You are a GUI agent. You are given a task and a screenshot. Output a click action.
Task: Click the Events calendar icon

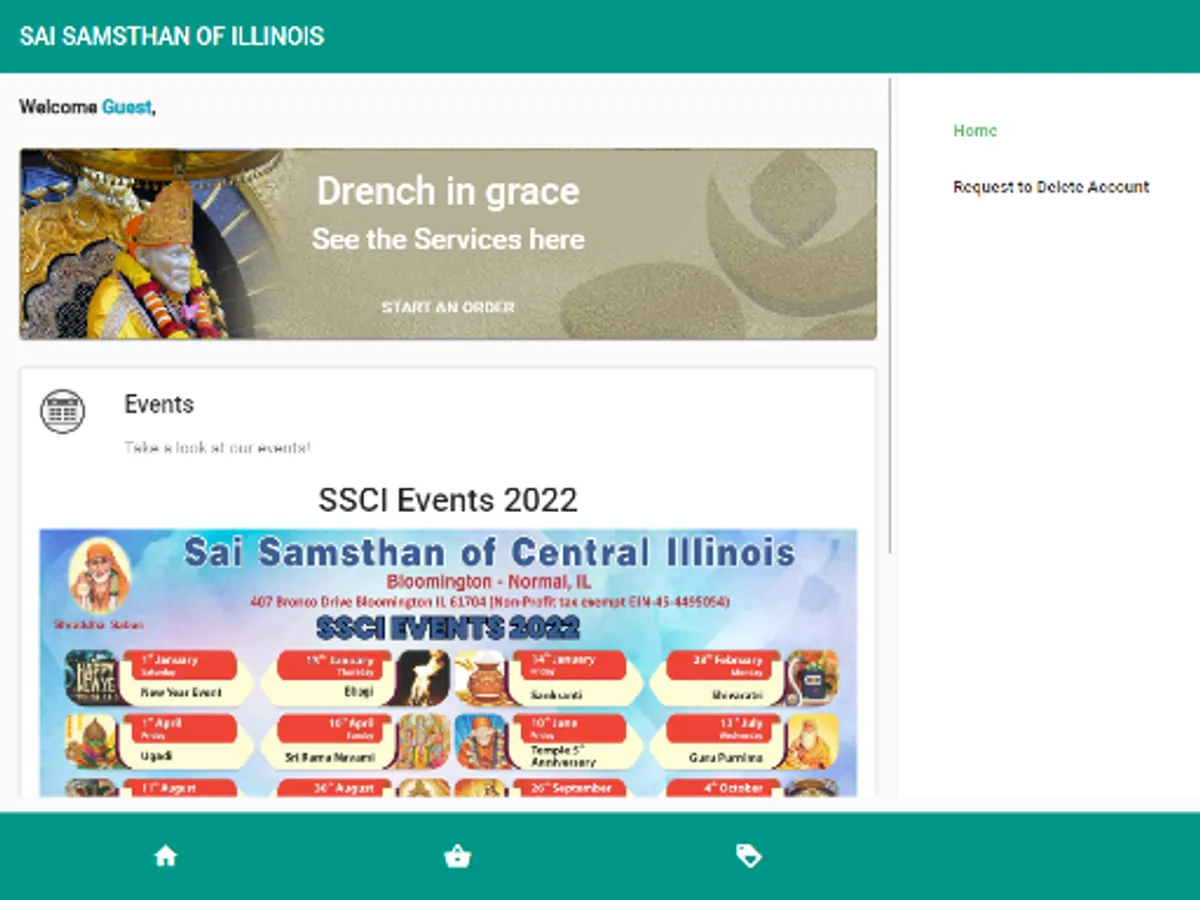point(62,411)
